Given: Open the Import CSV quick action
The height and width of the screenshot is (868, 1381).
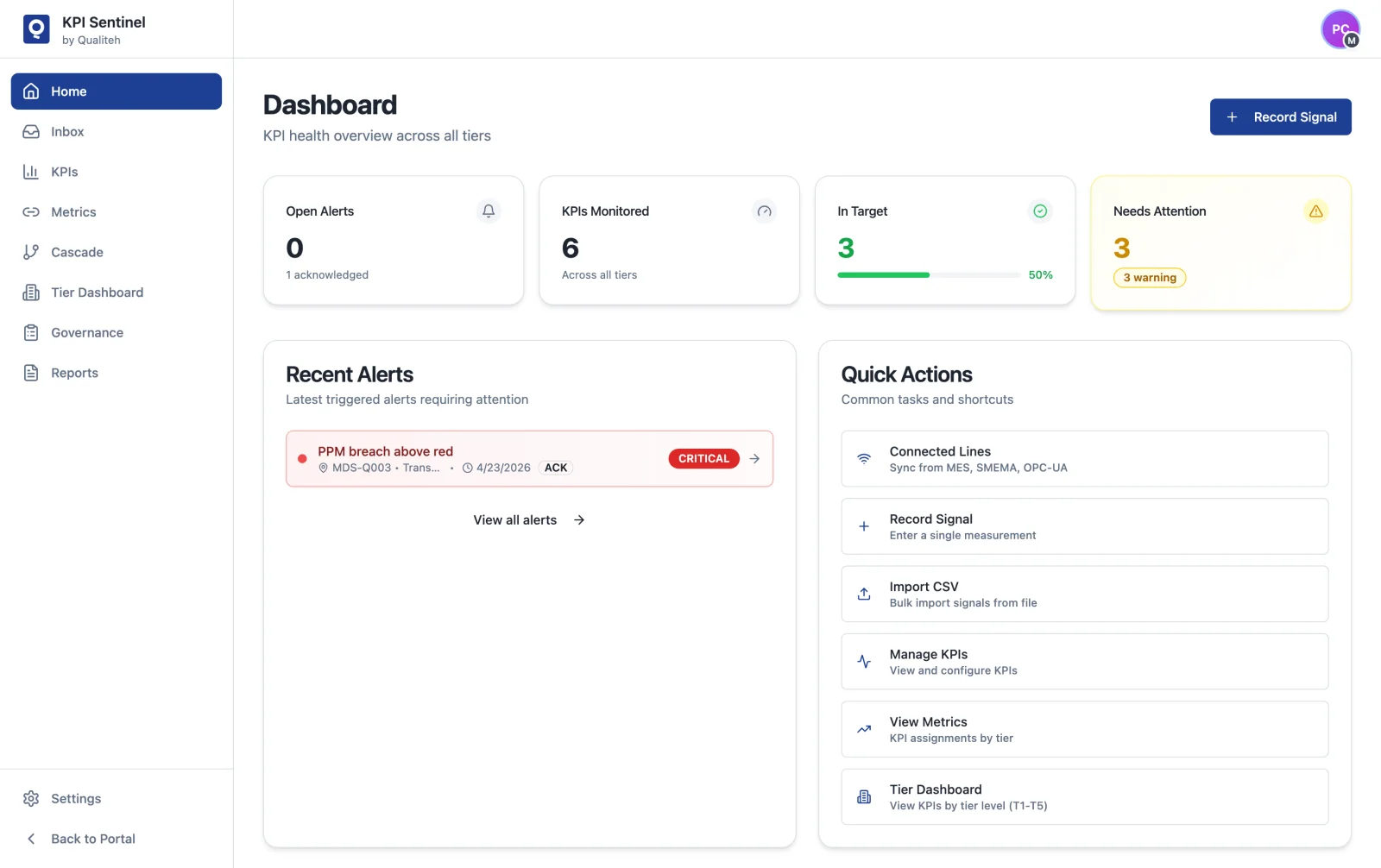Looking at the screenshot, I should (x=1085, y=594).
